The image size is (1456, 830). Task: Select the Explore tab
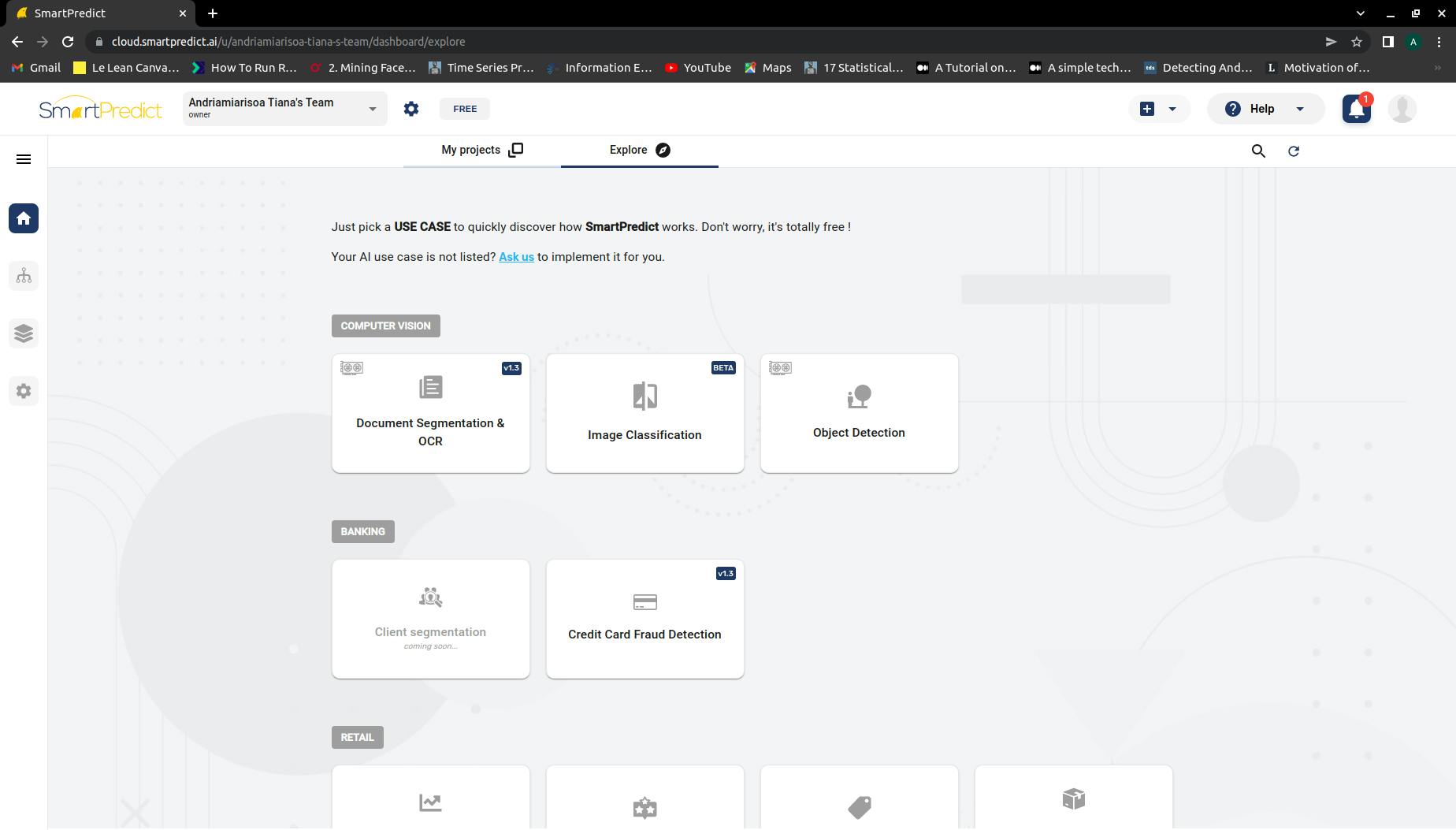(x=640, y=150)
